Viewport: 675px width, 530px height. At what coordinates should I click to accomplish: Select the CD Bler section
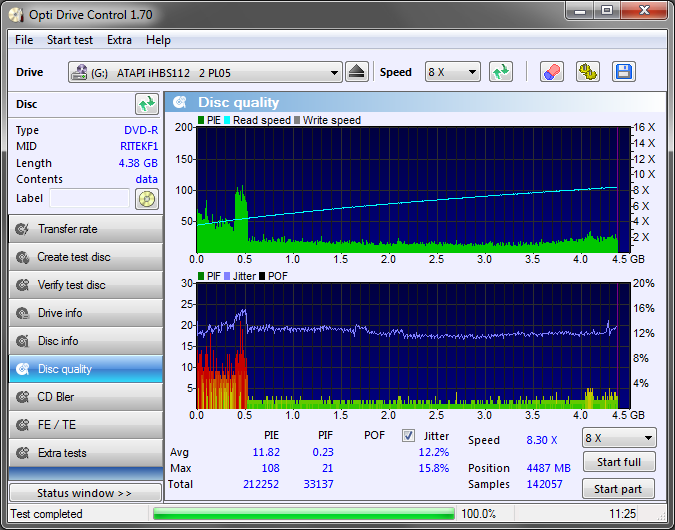point(86,397)
